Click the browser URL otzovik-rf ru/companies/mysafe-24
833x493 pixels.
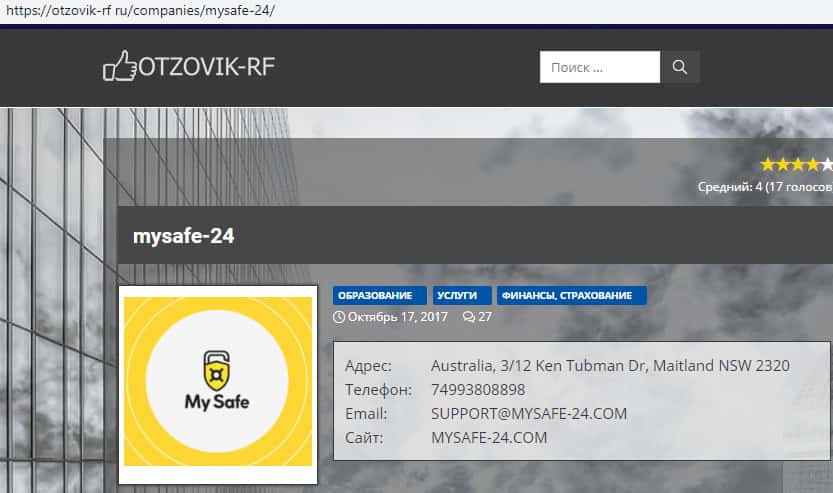(x=140, y=10)
